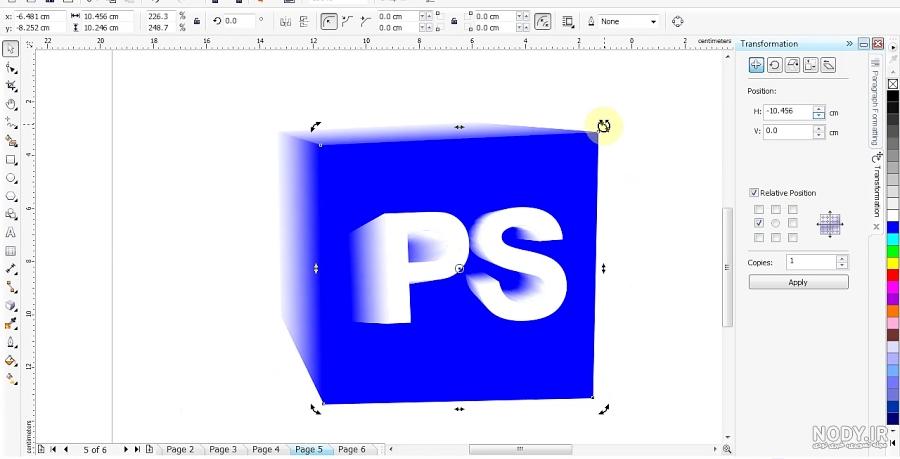Select the Freehand drawing tool
The height and width of the screenshot is (459, 900).
[x=10, y=123]
